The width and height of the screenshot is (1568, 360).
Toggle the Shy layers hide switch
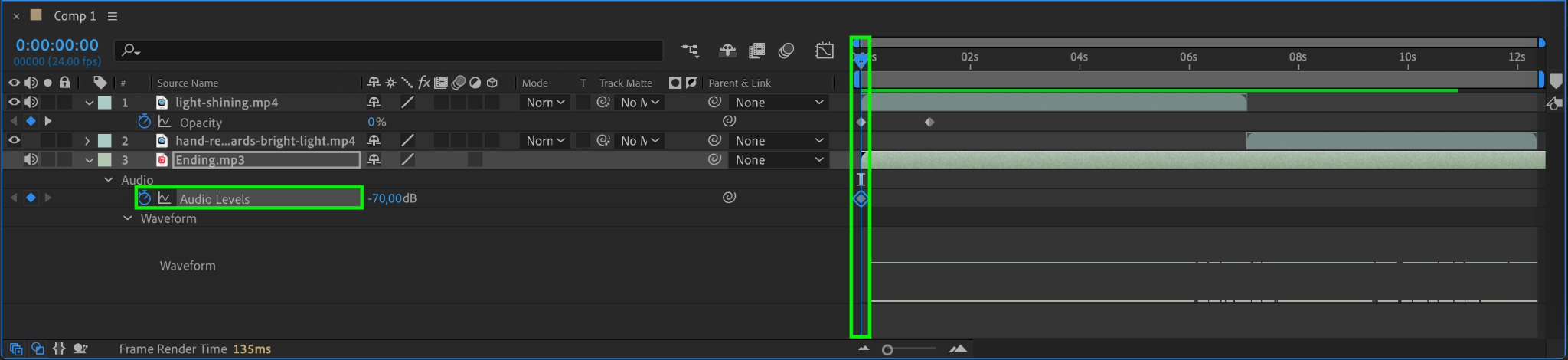727,51
